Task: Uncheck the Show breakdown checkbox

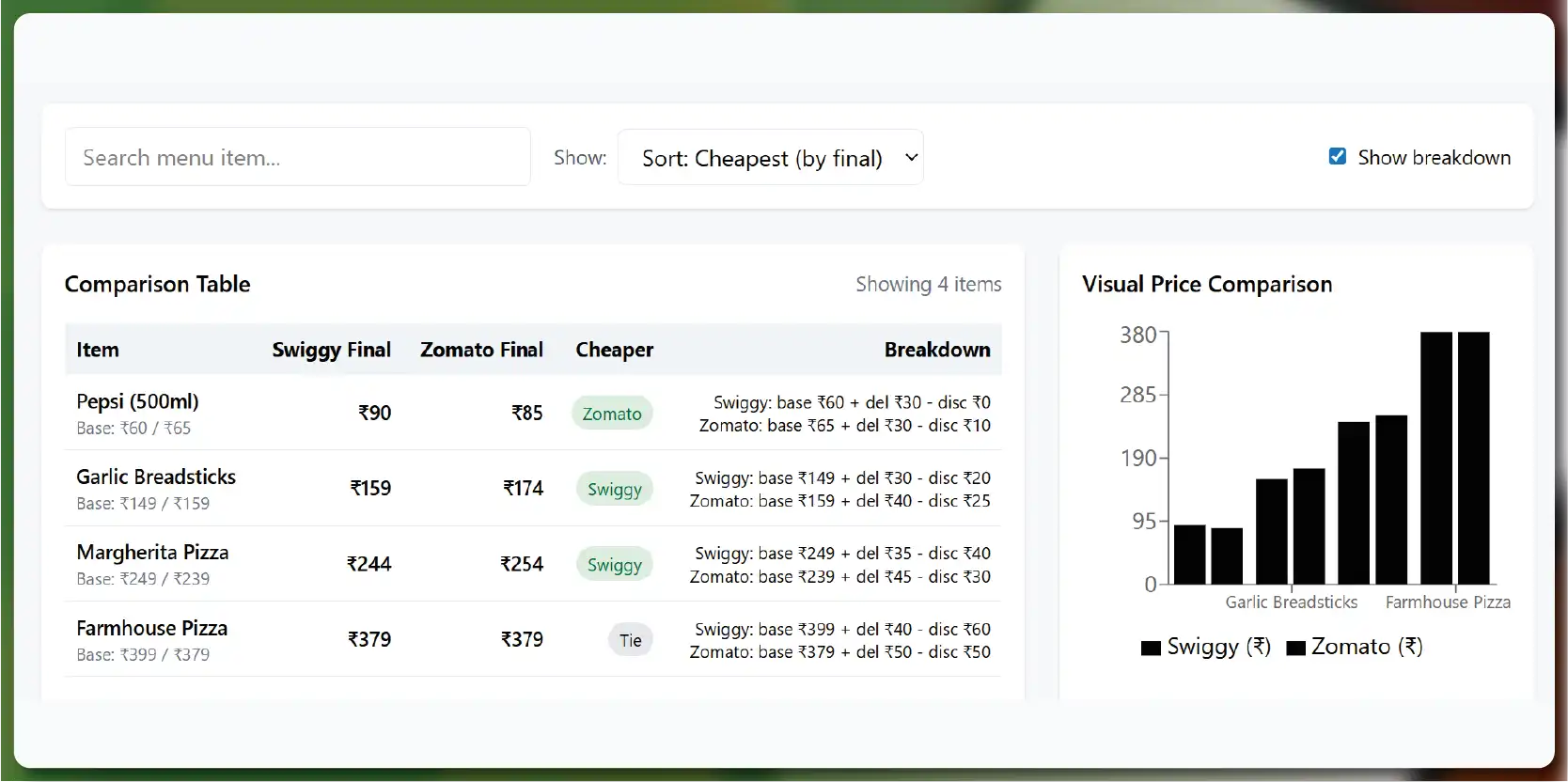Action: pos(1338,157)
